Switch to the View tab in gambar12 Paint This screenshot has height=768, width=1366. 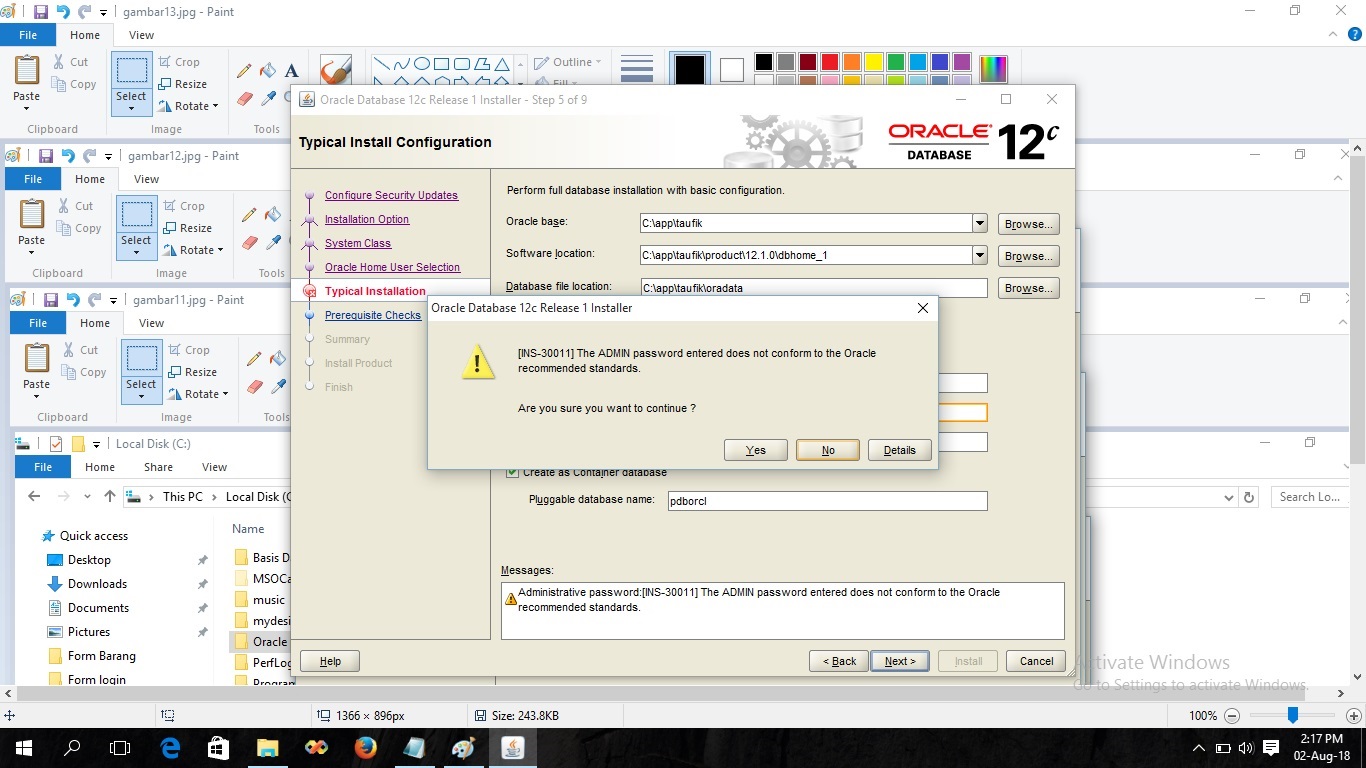(x=147, y=179)
